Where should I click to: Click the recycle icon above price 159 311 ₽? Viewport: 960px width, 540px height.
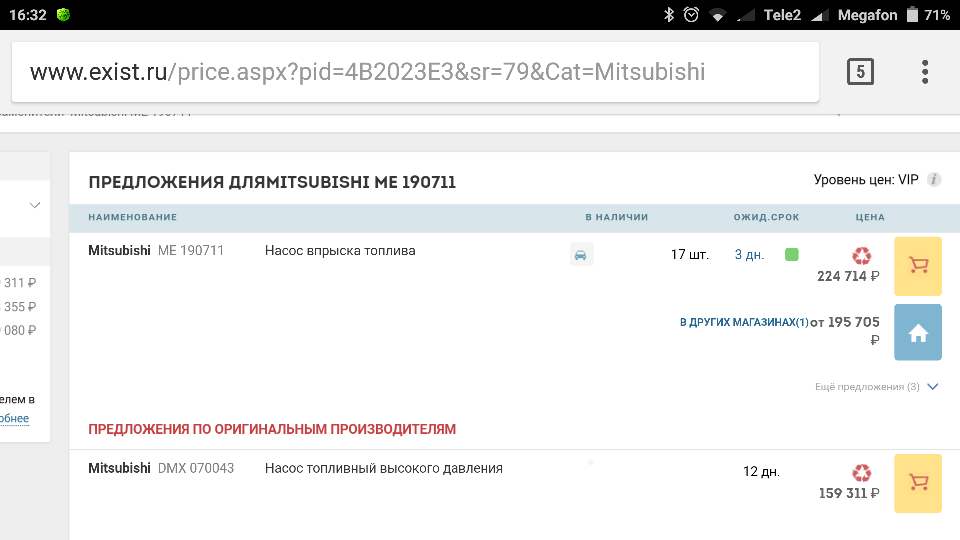tap(861, 473)
